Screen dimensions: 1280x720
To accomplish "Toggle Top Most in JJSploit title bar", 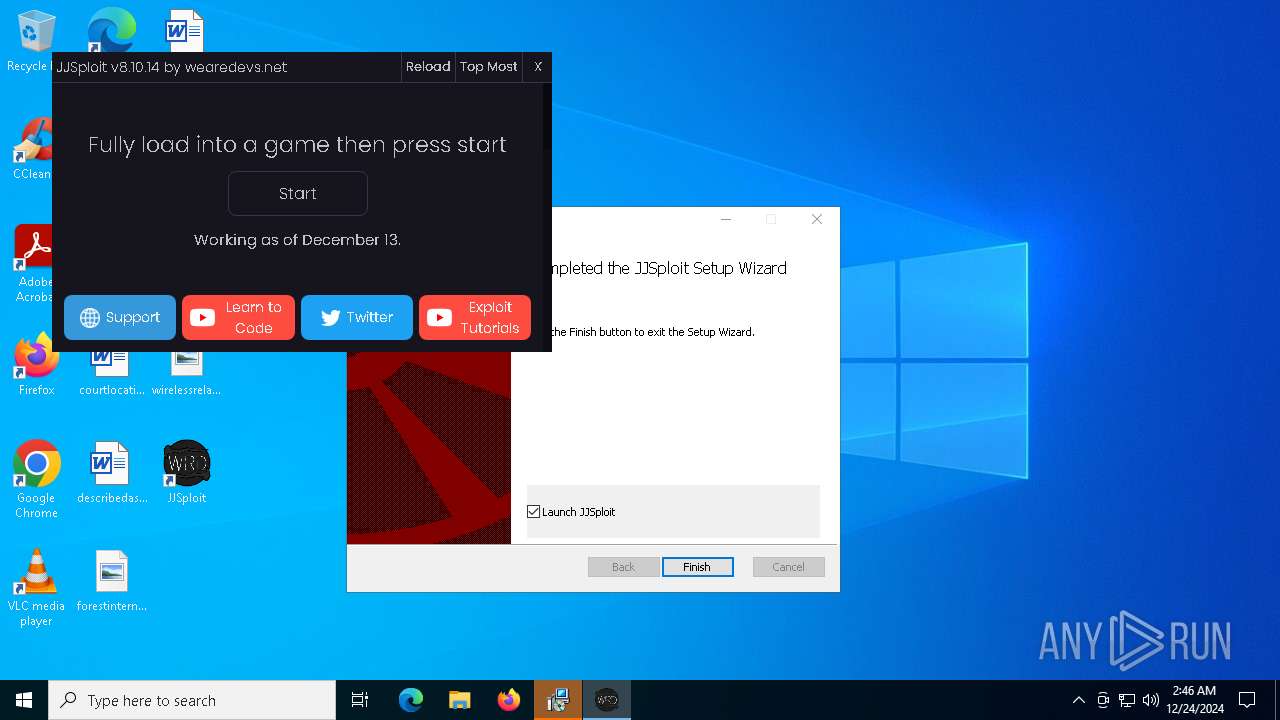I will point(489,67).
